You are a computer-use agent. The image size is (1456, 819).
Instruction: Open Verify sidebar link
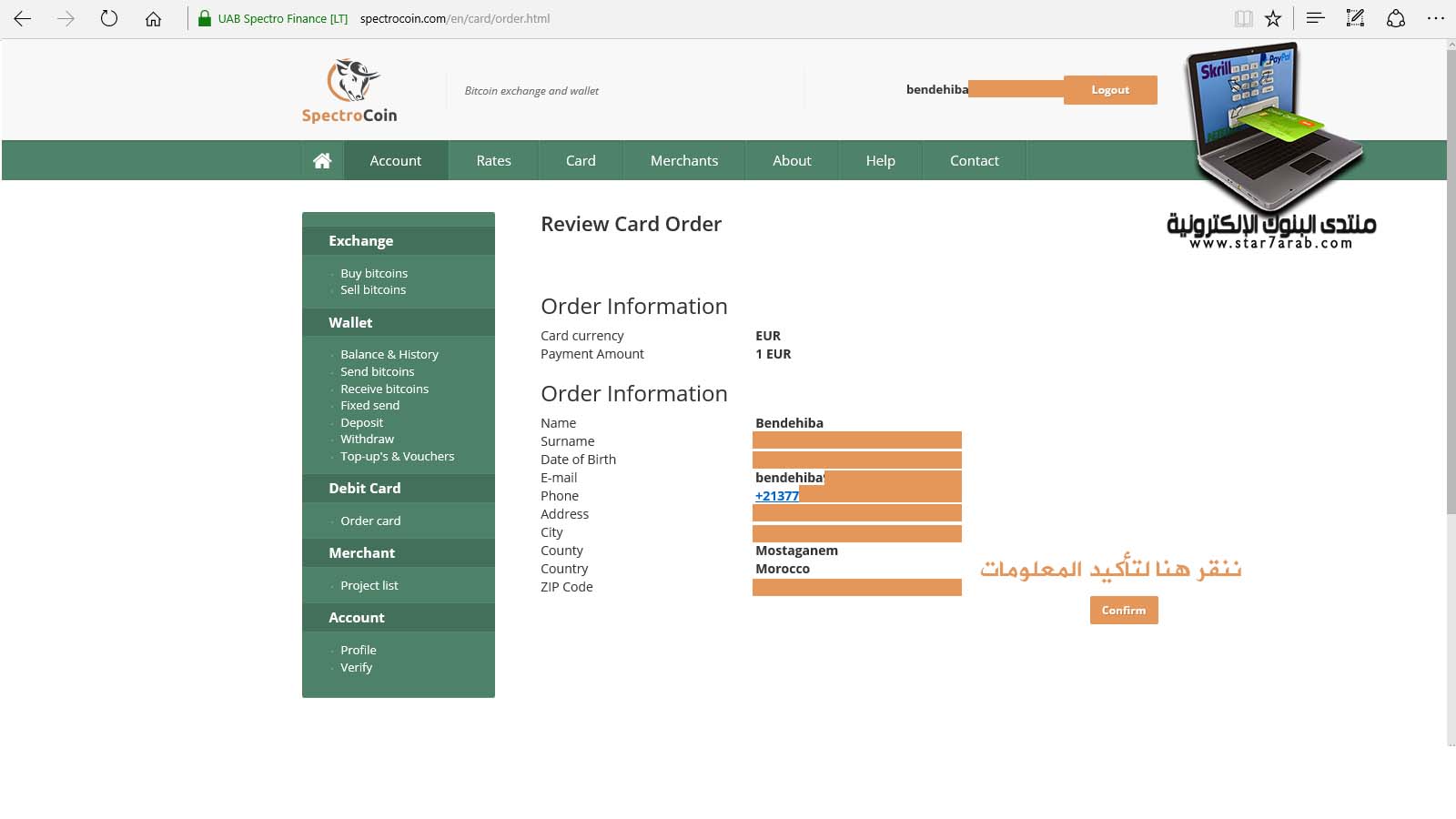[357, 667]
